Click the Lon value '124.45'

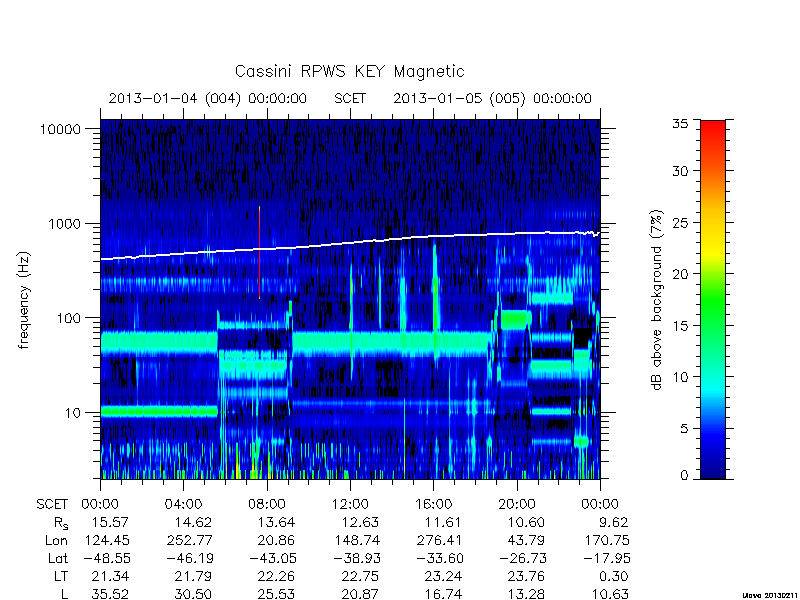pos(106,540)
